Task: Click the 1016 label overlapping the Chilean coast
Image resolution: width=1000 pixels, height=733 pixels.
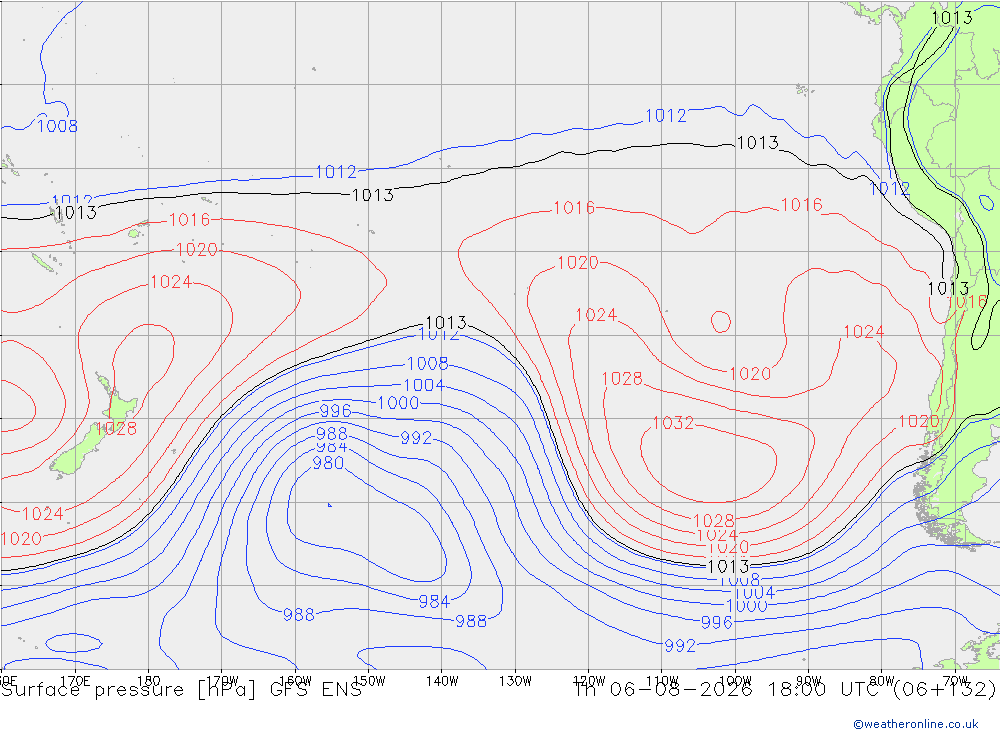Action: (x=967, y=302)
